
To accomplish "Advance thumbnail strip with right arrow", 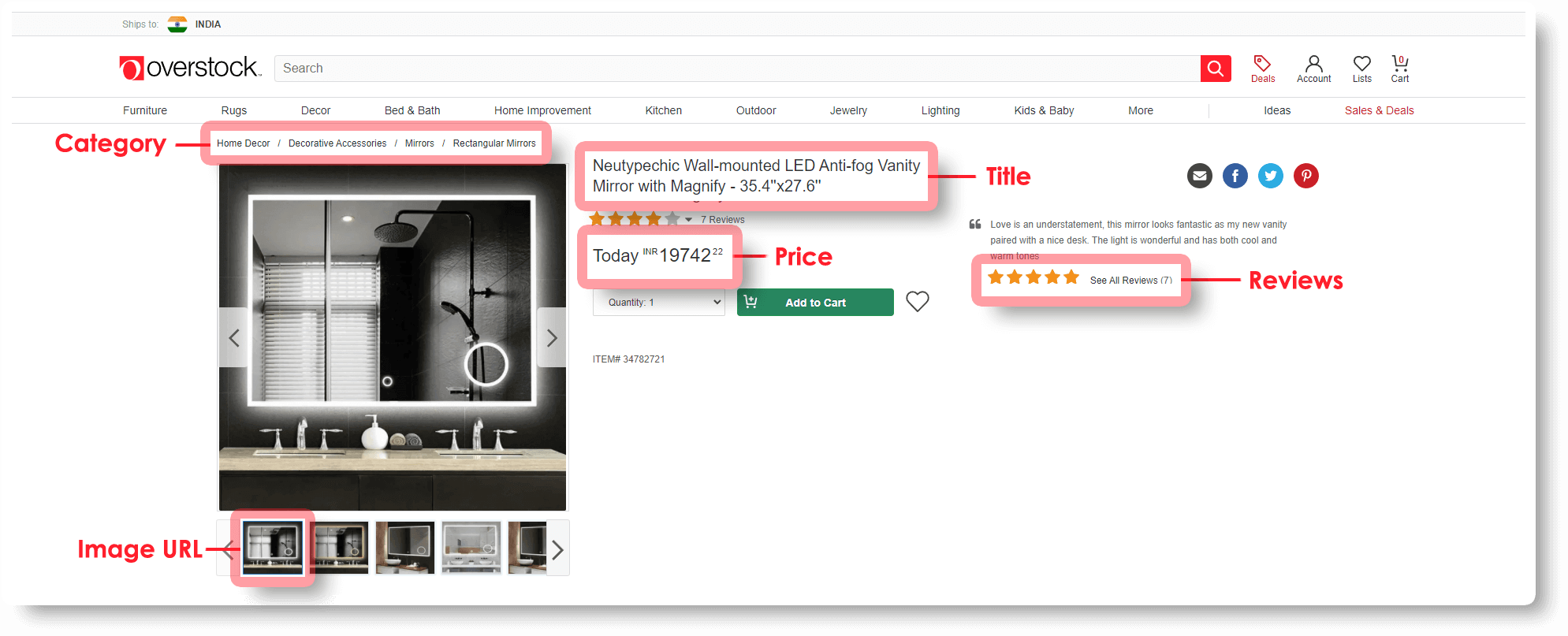I will tap(558, 549).
